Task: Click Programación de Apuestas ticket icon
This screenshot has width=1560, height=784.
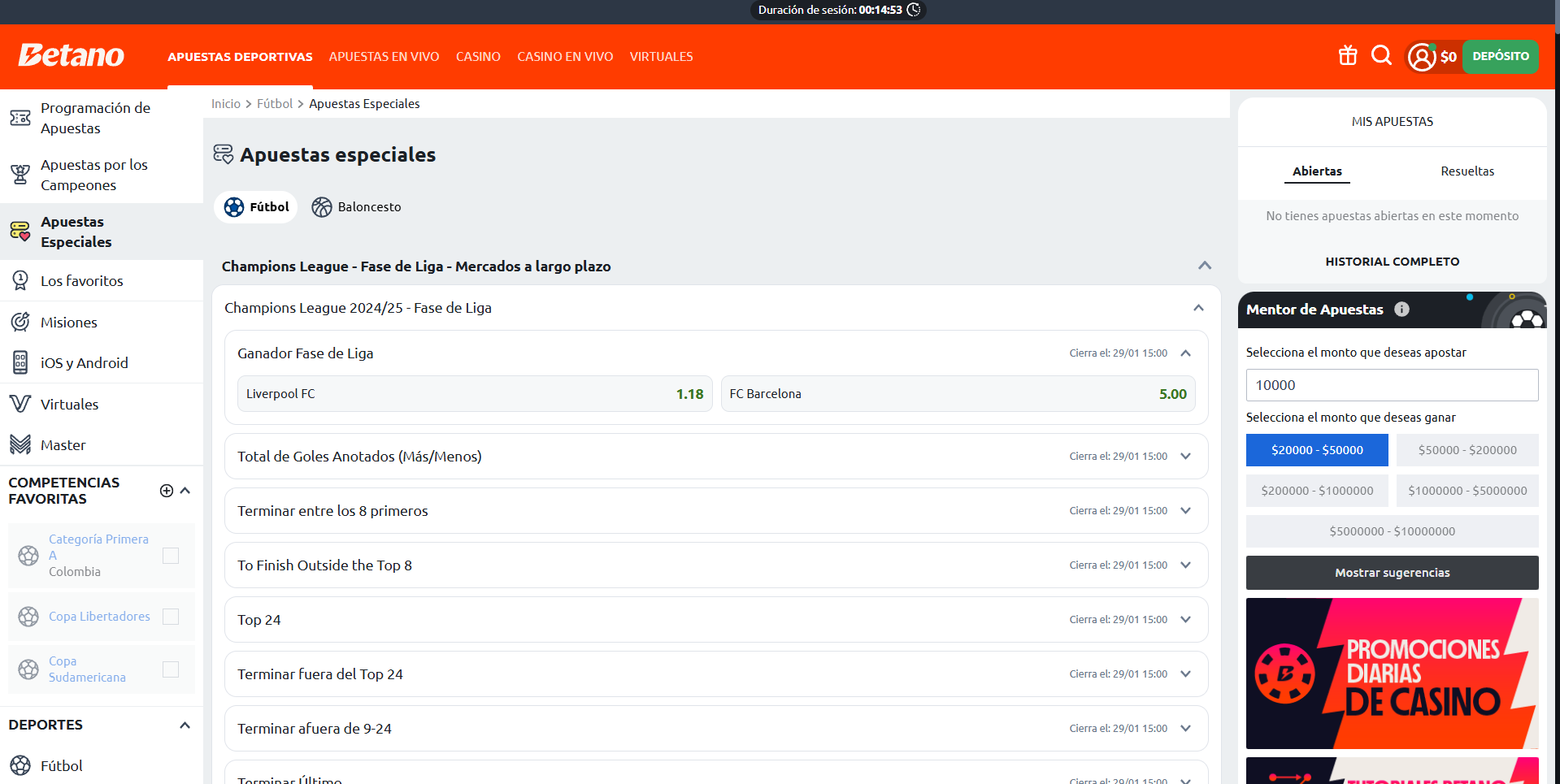Action: [x=20, y=118]
